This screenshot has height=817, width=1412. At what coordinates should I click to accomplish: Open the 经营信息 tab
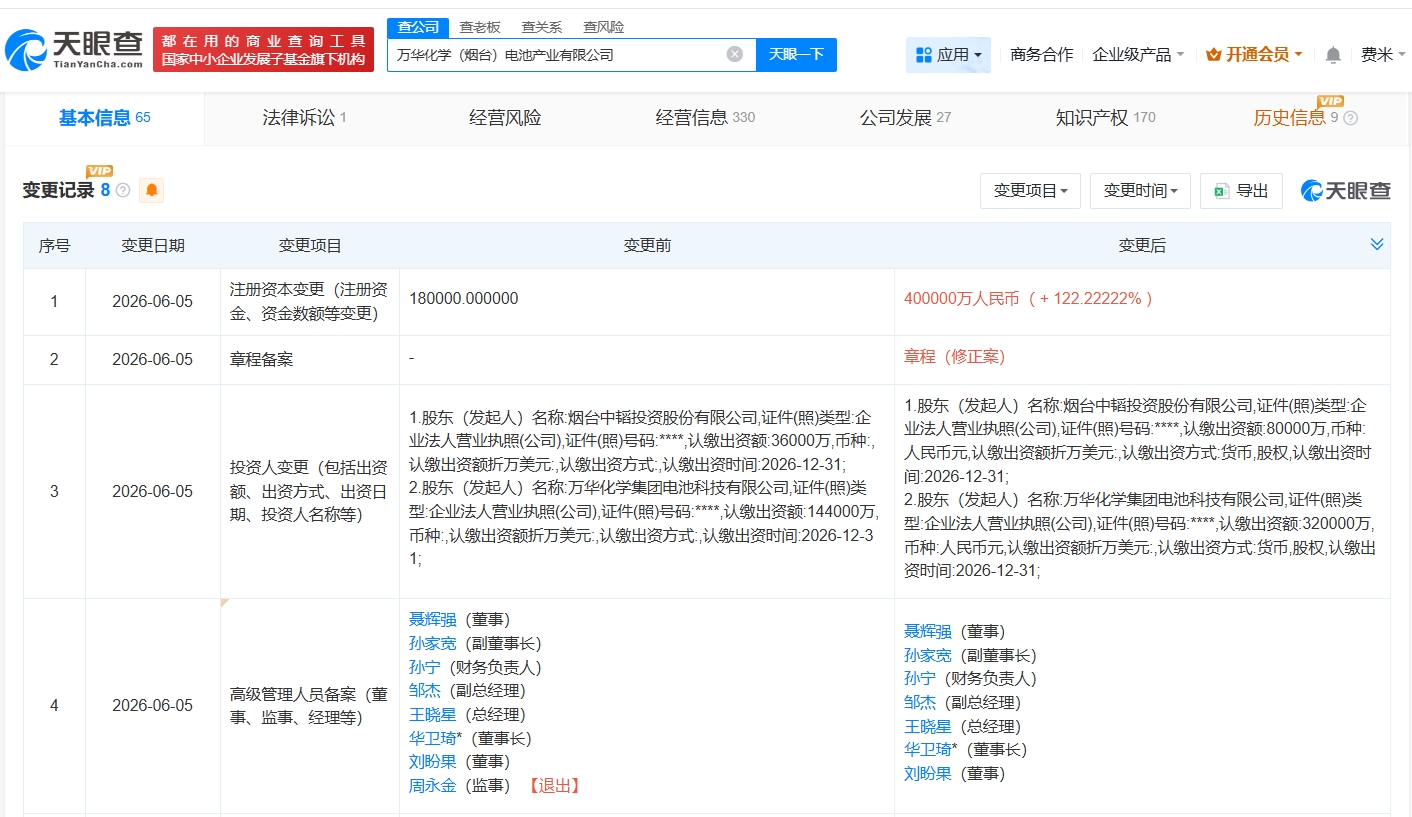tap(705, 118)
